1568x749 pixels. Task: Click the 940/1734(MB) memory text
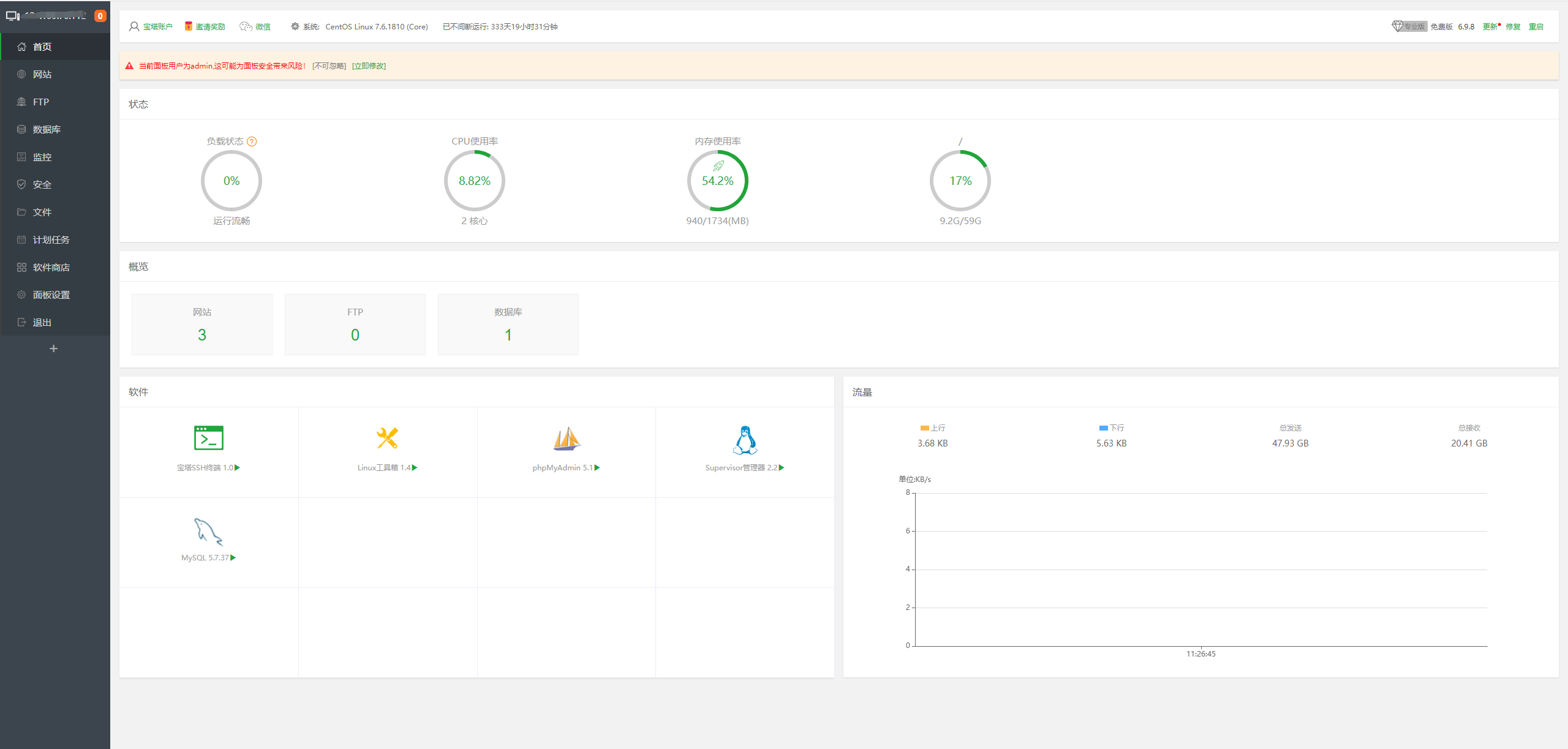pyautogui.click(x=718, y=221)
